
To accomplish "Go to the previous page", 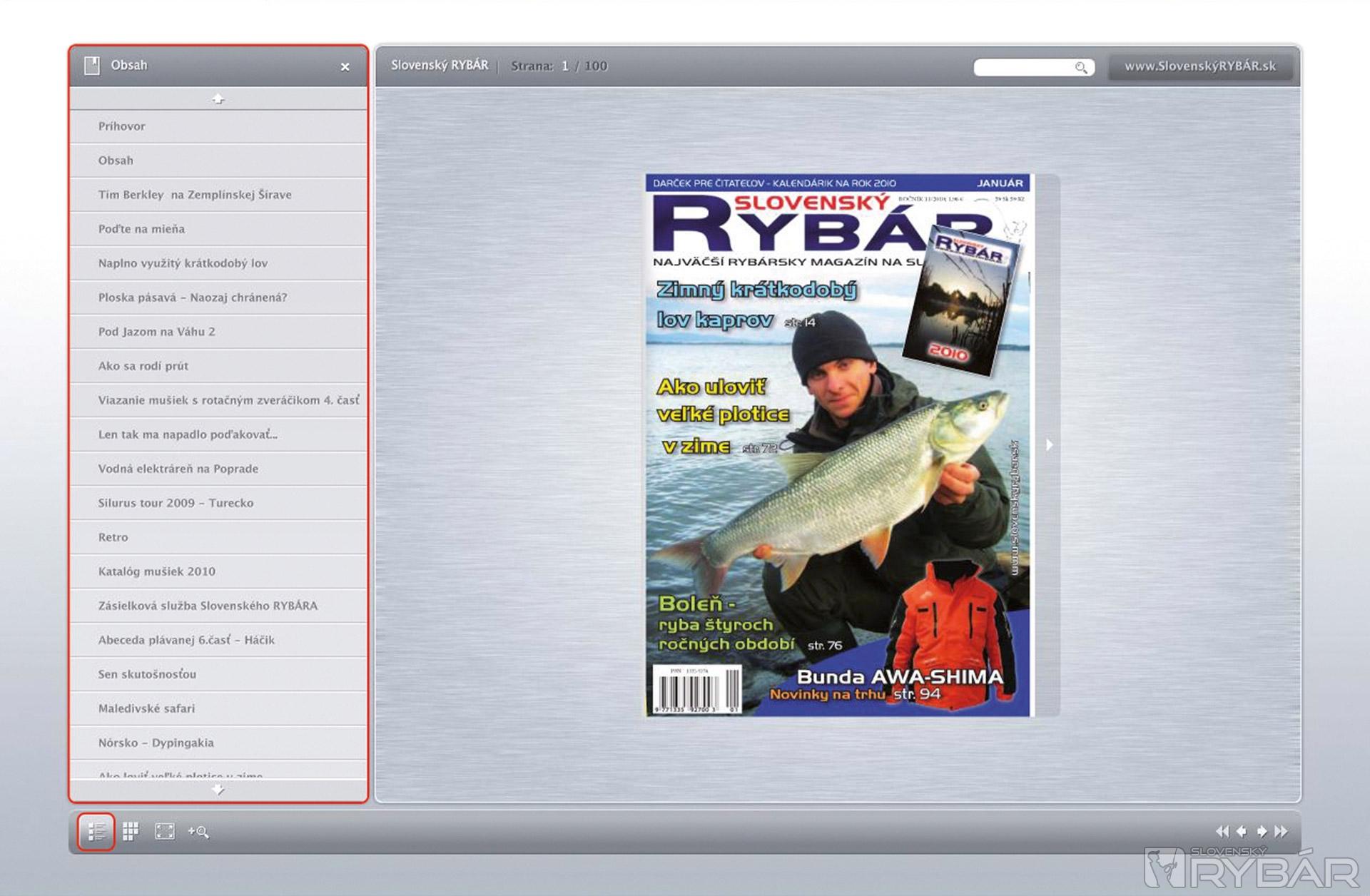I will click(1242, 831).
